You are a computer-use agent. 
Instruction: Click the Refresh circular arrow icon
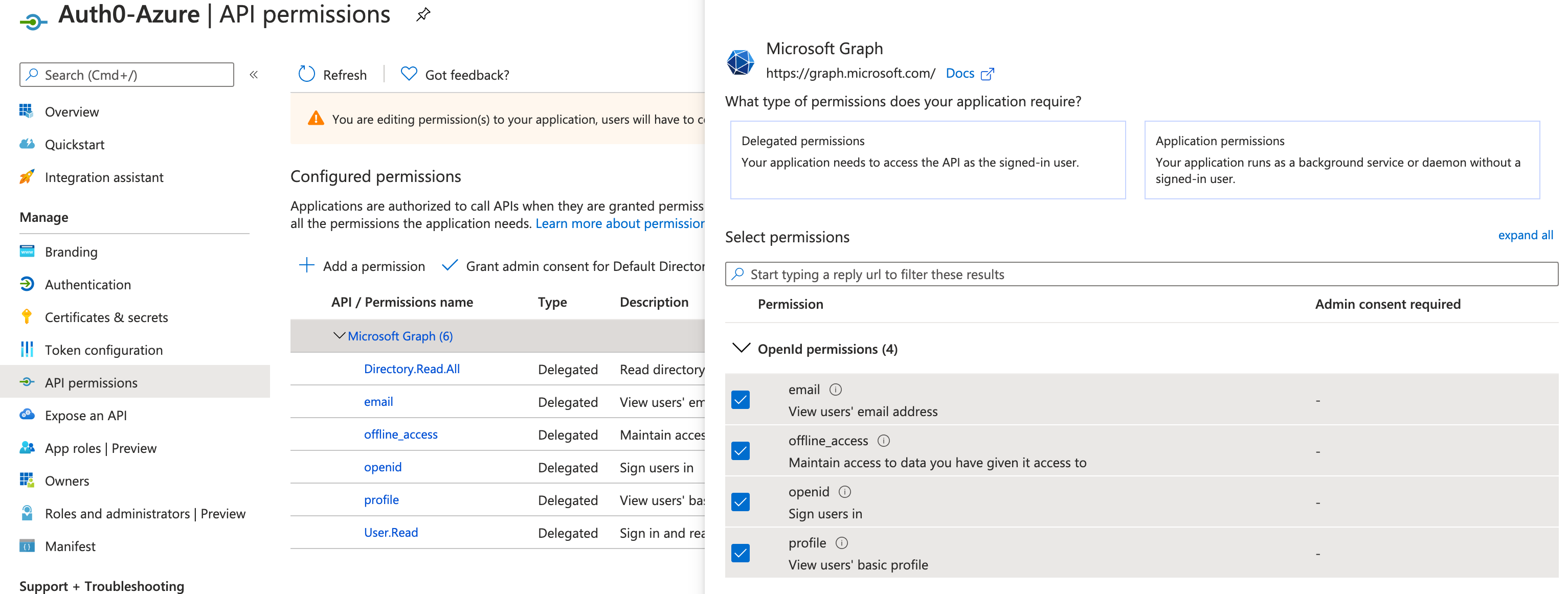(x=307, y=74)
